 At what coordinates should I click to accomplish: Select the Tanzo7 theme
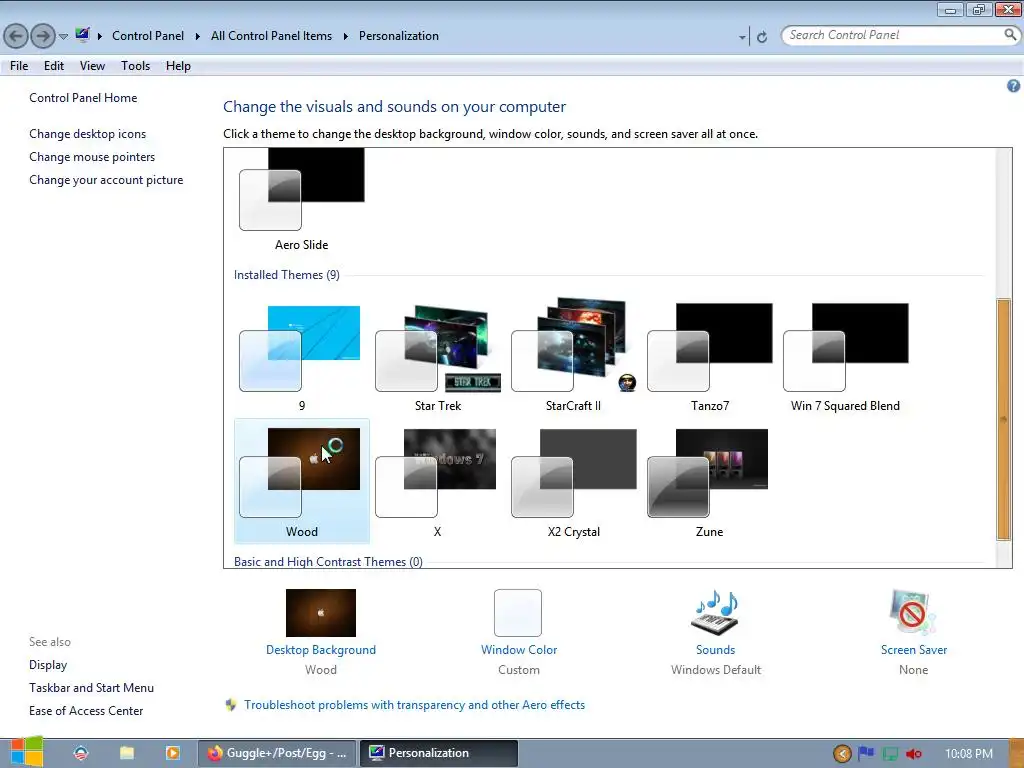(x=709, y=356)
